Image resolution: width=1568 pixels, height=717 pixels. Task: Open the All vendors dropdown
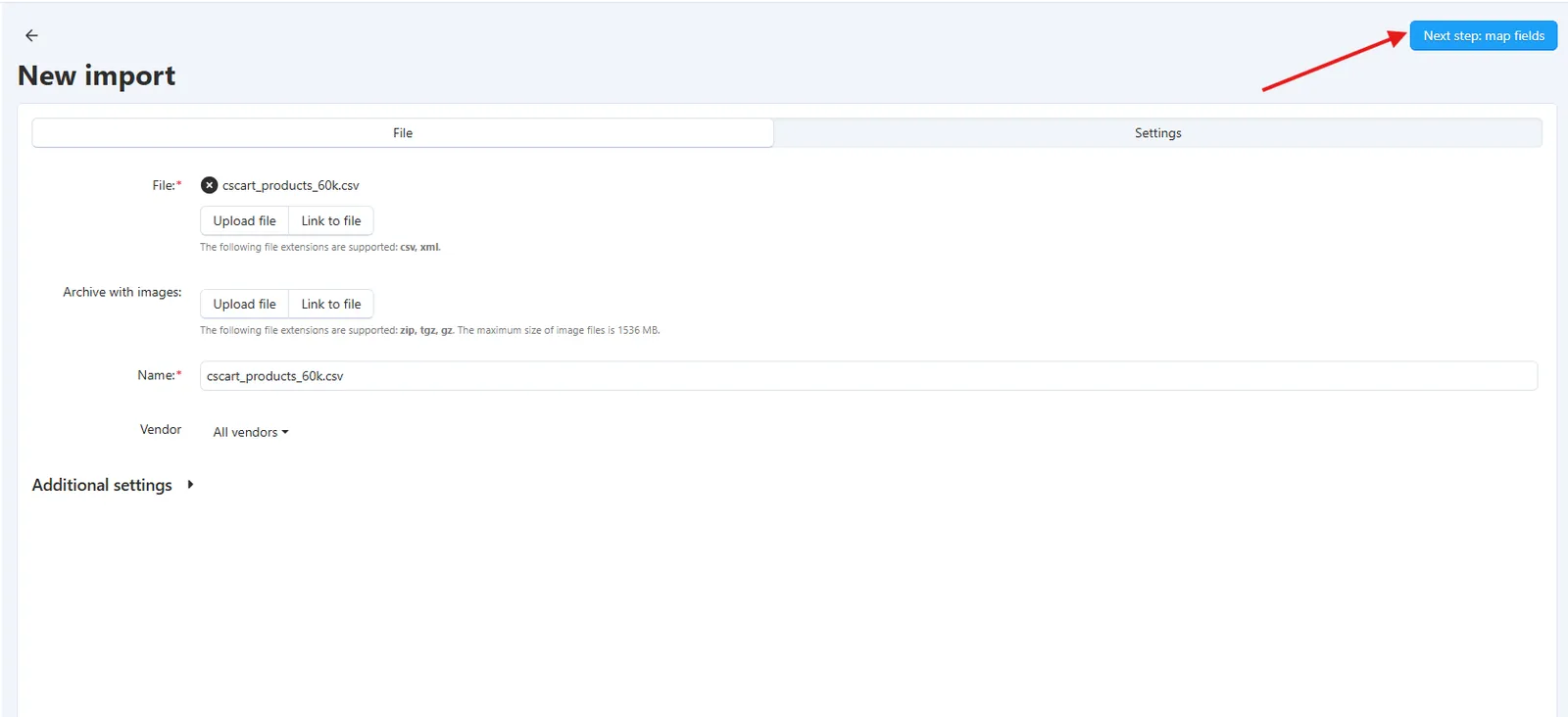tap(251, 432)
